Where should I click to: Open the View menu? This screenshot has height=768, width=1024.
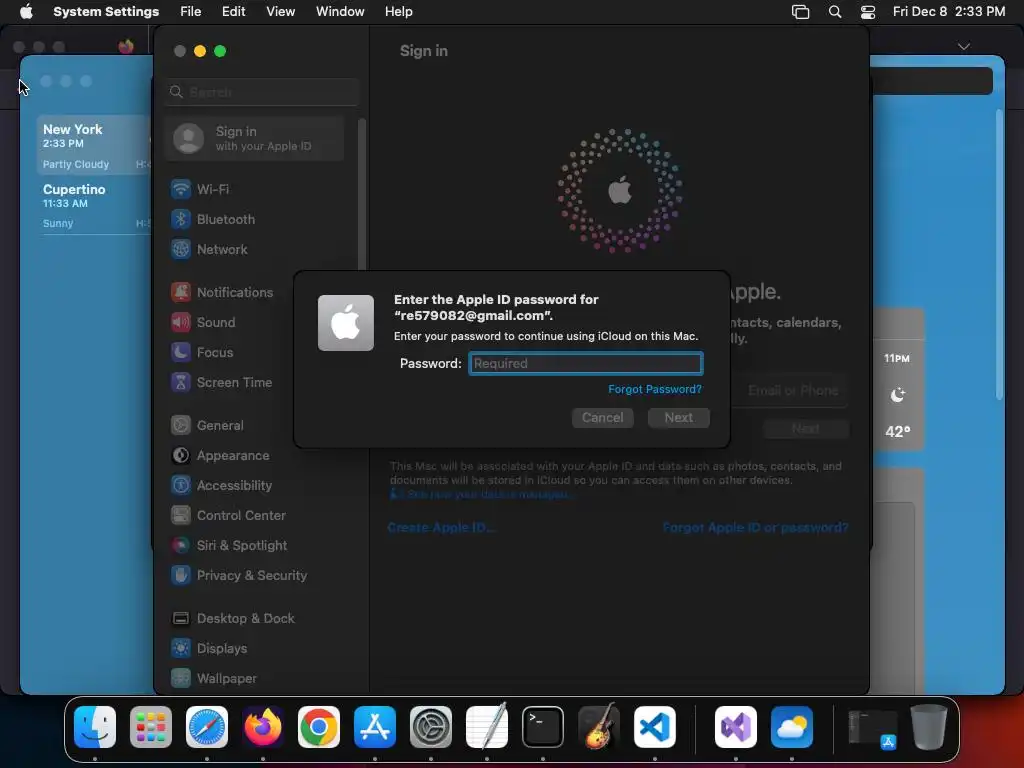pos(280,12)
